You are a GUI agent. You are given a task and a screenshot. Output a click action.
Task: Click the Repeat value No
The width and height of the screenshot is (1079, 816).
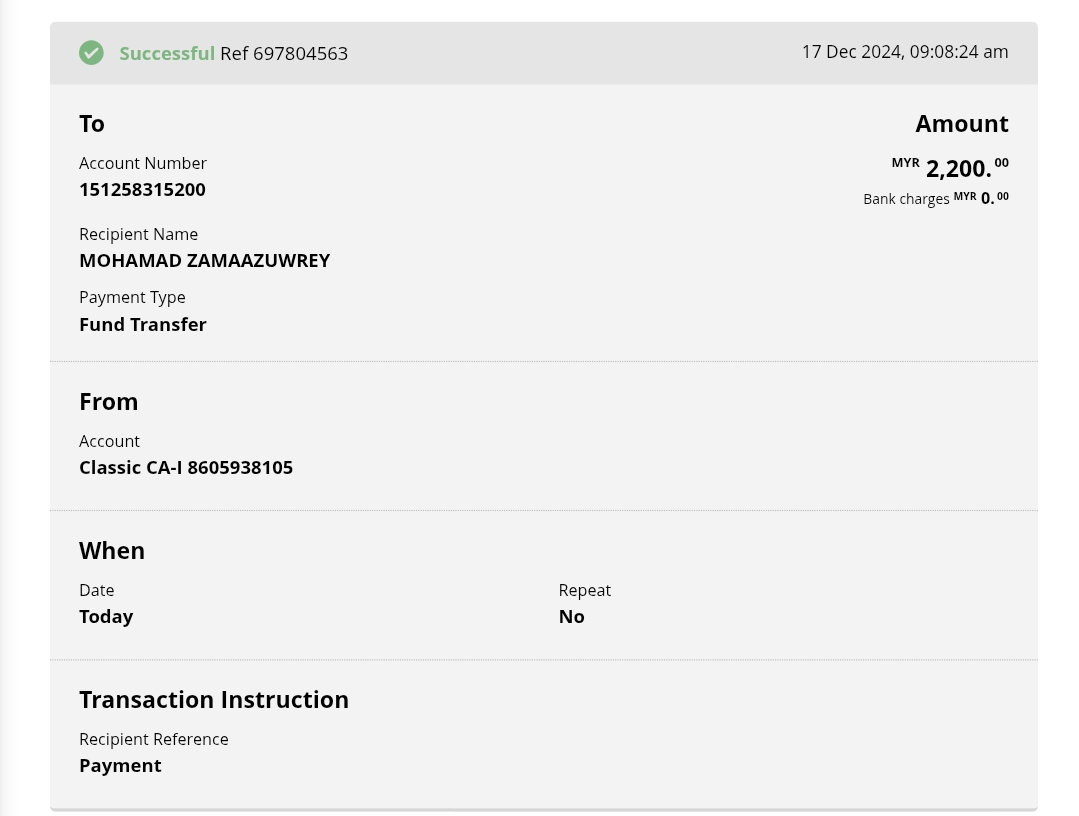coord(571,617)
